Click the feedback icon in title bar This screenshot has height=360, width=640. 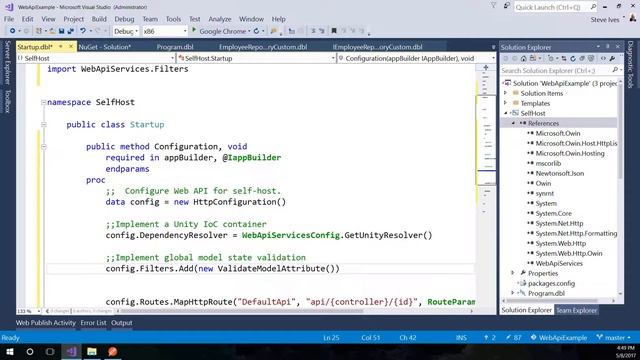click(507, 6)
